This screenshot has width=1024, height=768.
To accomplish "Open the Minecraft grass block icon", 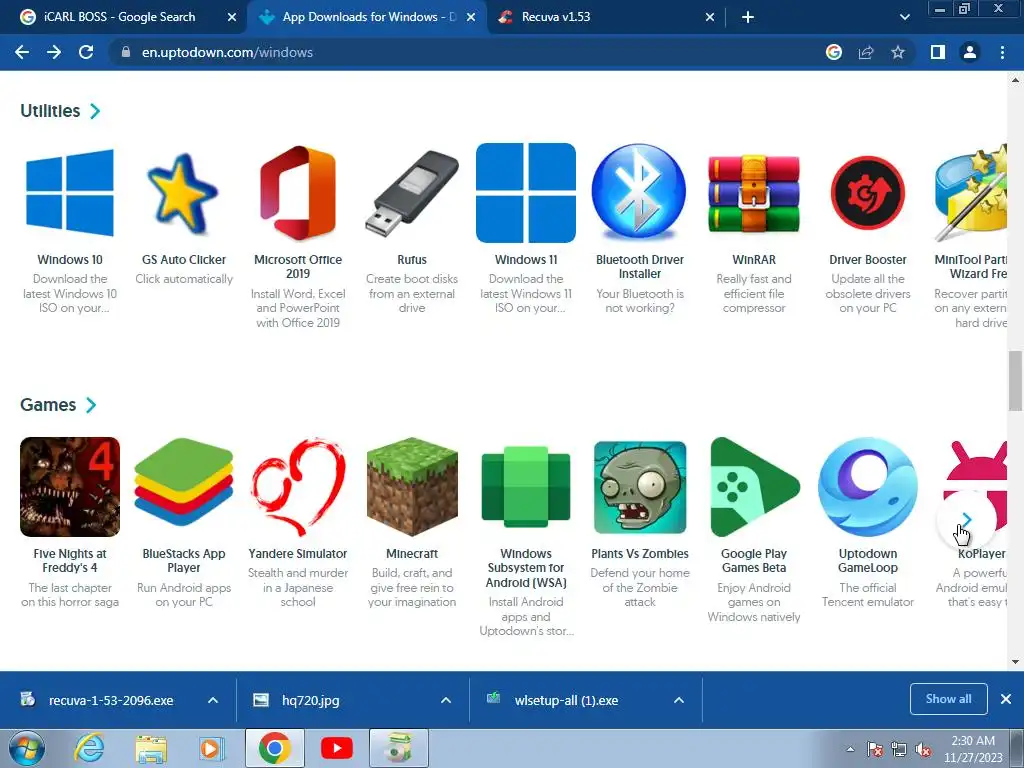I will [412, 487].
